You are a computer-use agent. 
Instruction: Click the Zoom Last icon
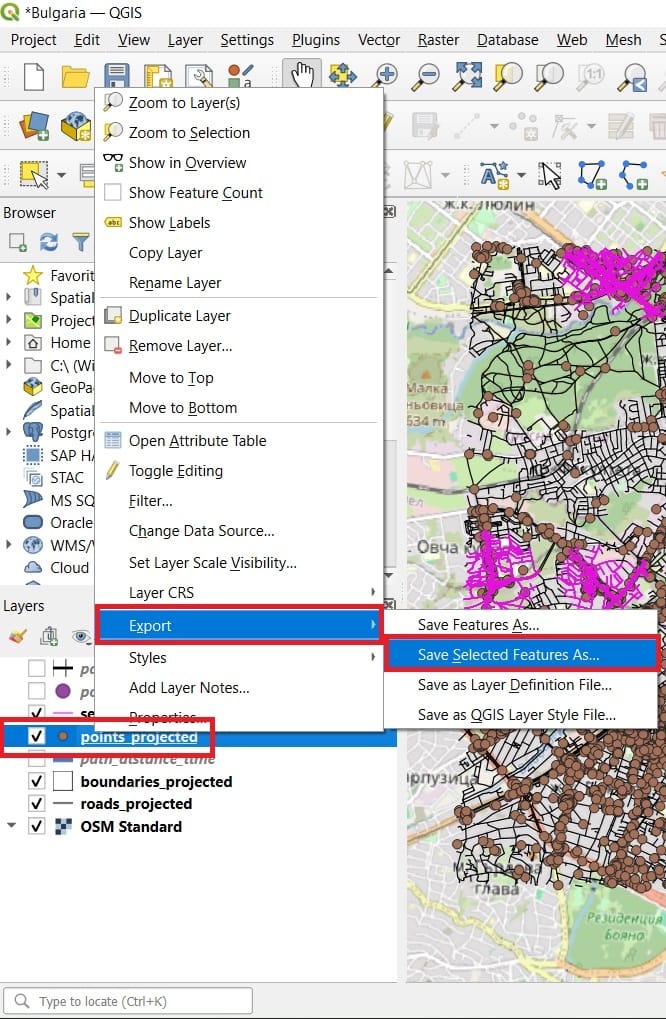(634, 77)
